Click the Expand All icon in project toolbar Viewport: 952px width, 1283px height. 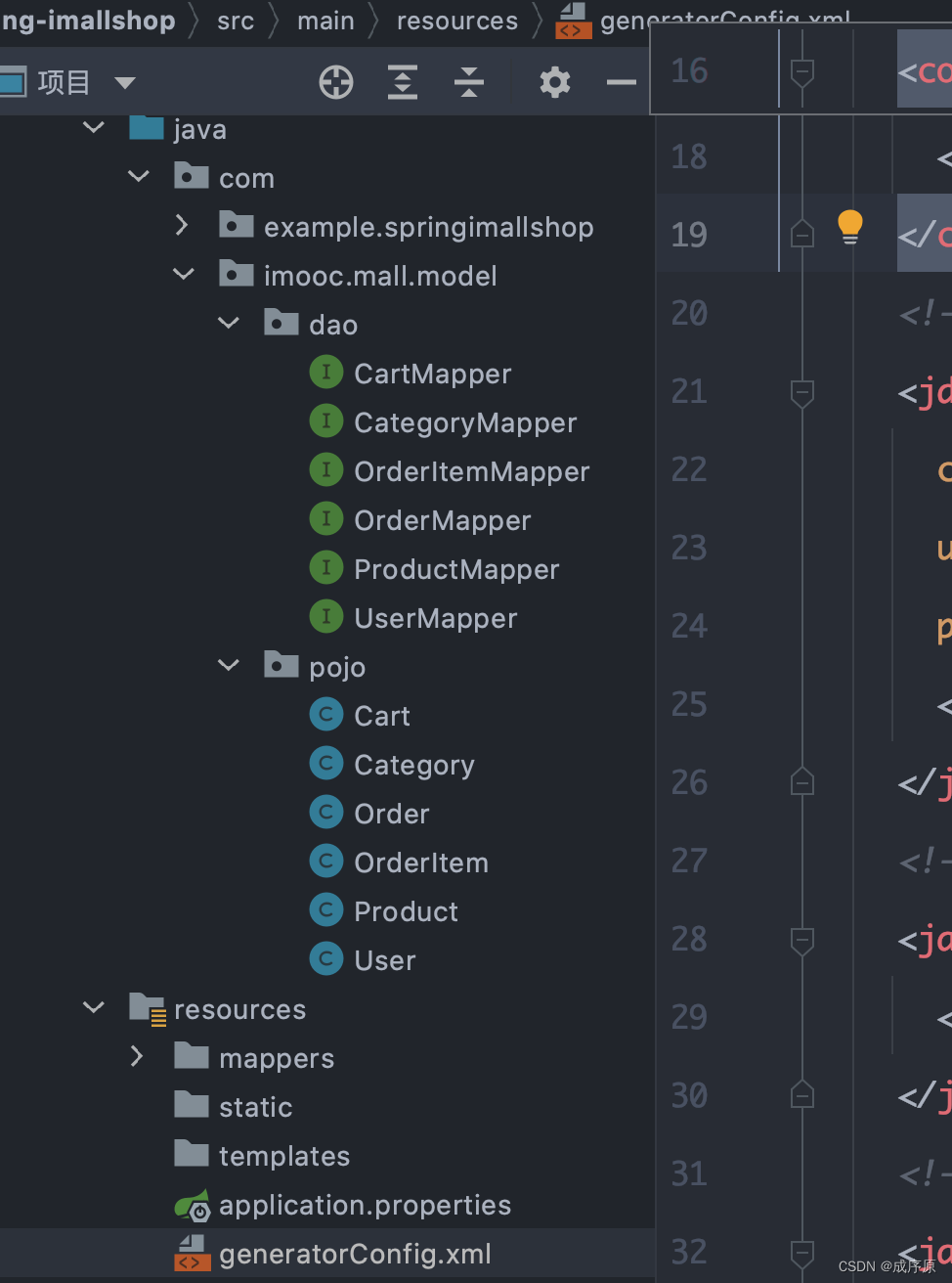(x=402, y=82)
